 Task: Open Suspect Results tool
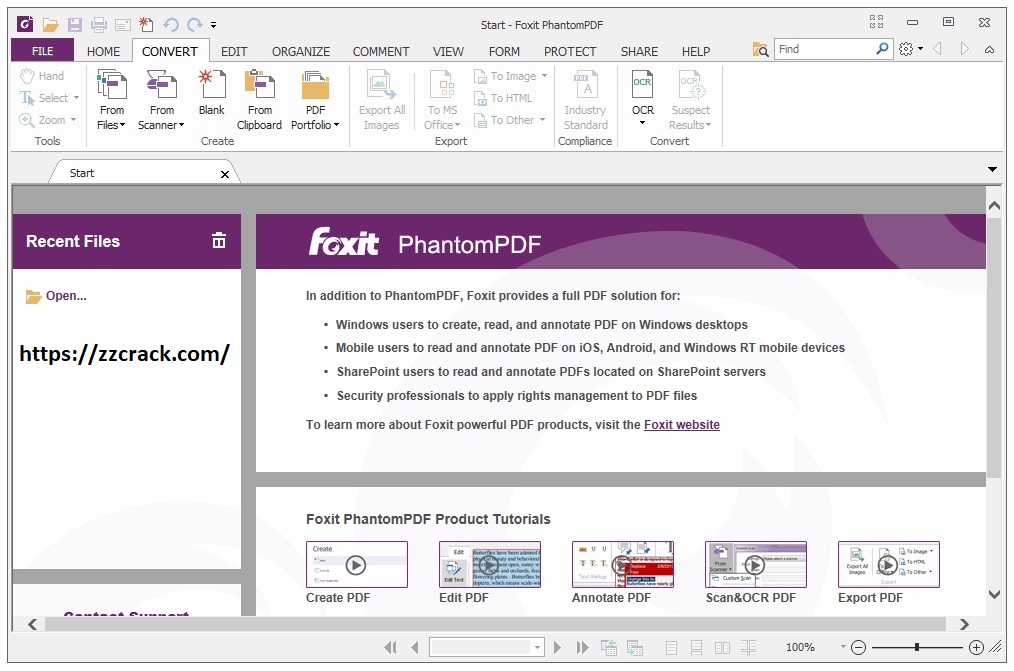[x=690, y=100]
